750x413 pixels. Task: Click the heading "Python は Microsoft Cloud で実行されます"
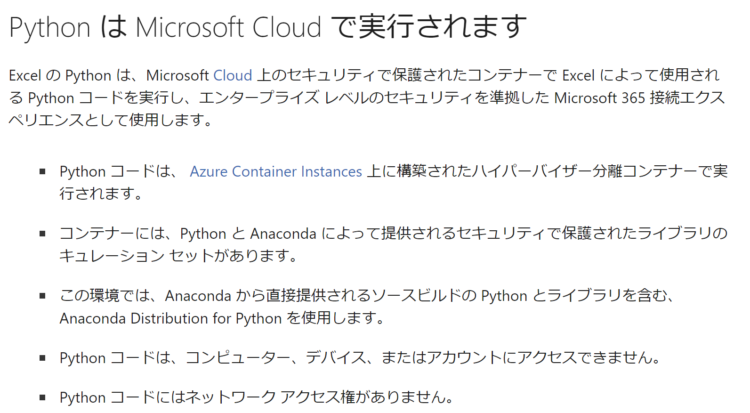tap(268, 26)
